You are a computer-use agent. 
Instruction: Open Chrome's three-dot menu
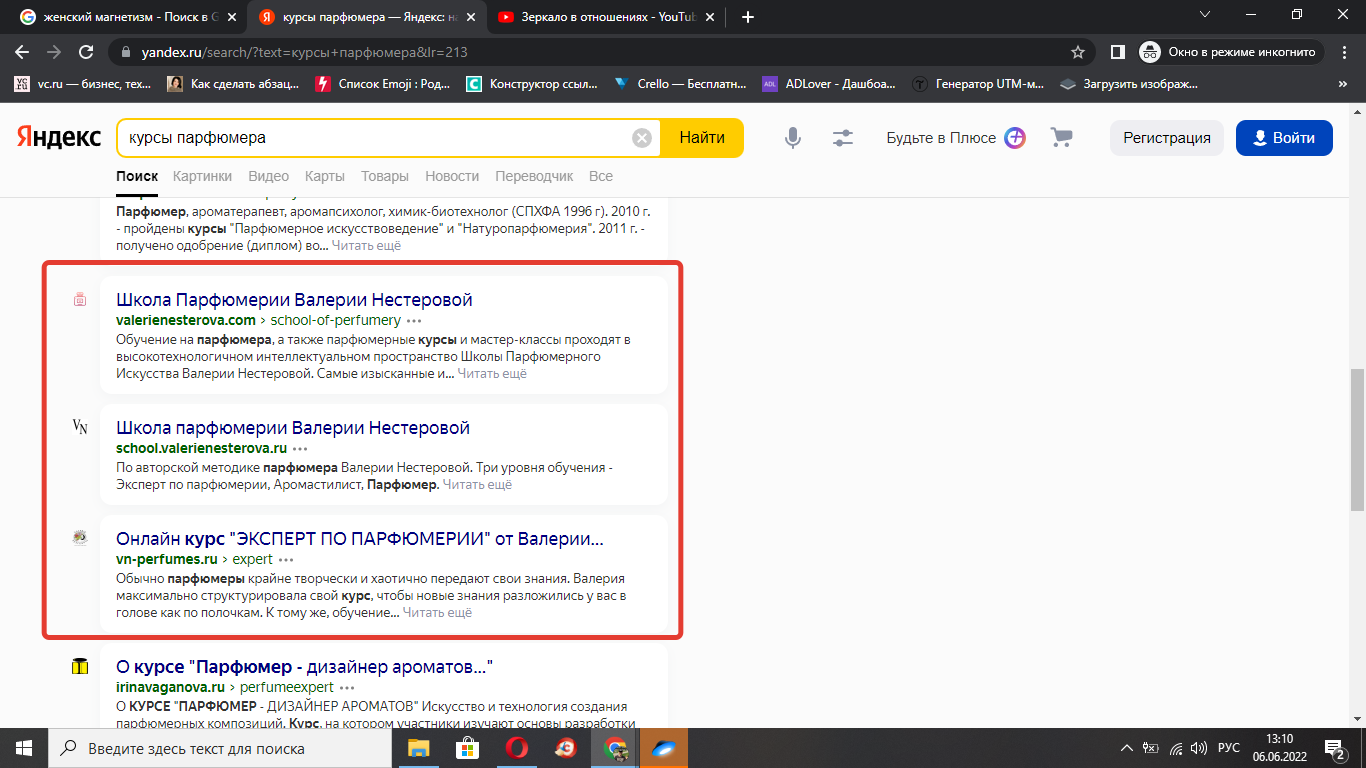click(1343, 52)
